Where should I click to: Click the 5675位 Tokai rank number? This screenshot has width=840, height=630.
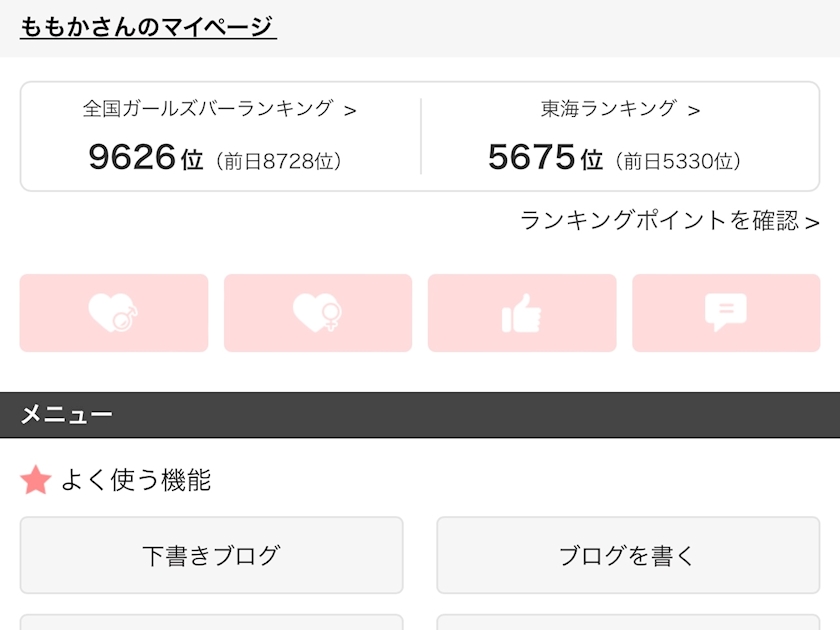coord(545,158)
